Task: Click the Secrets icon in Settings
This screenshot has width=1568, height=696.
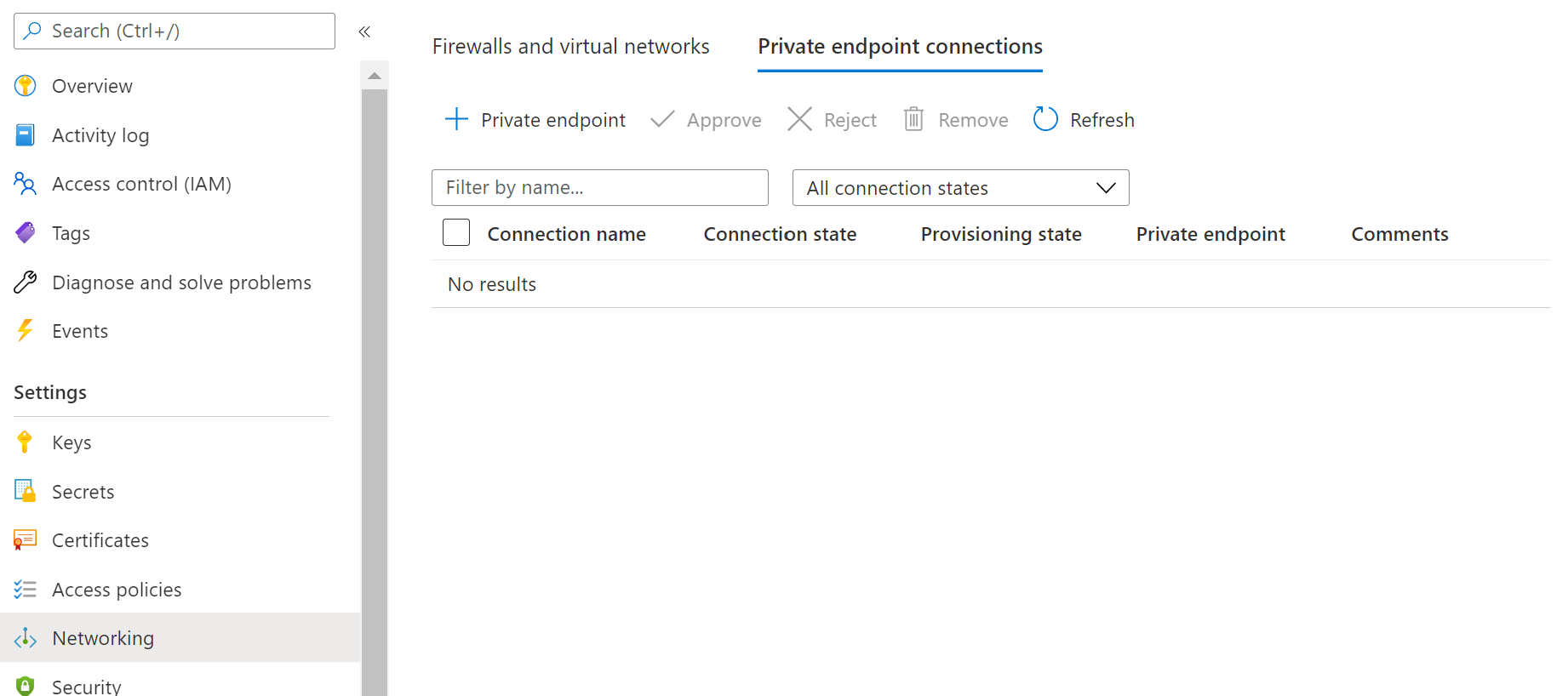Action: (x=25, y=491)
